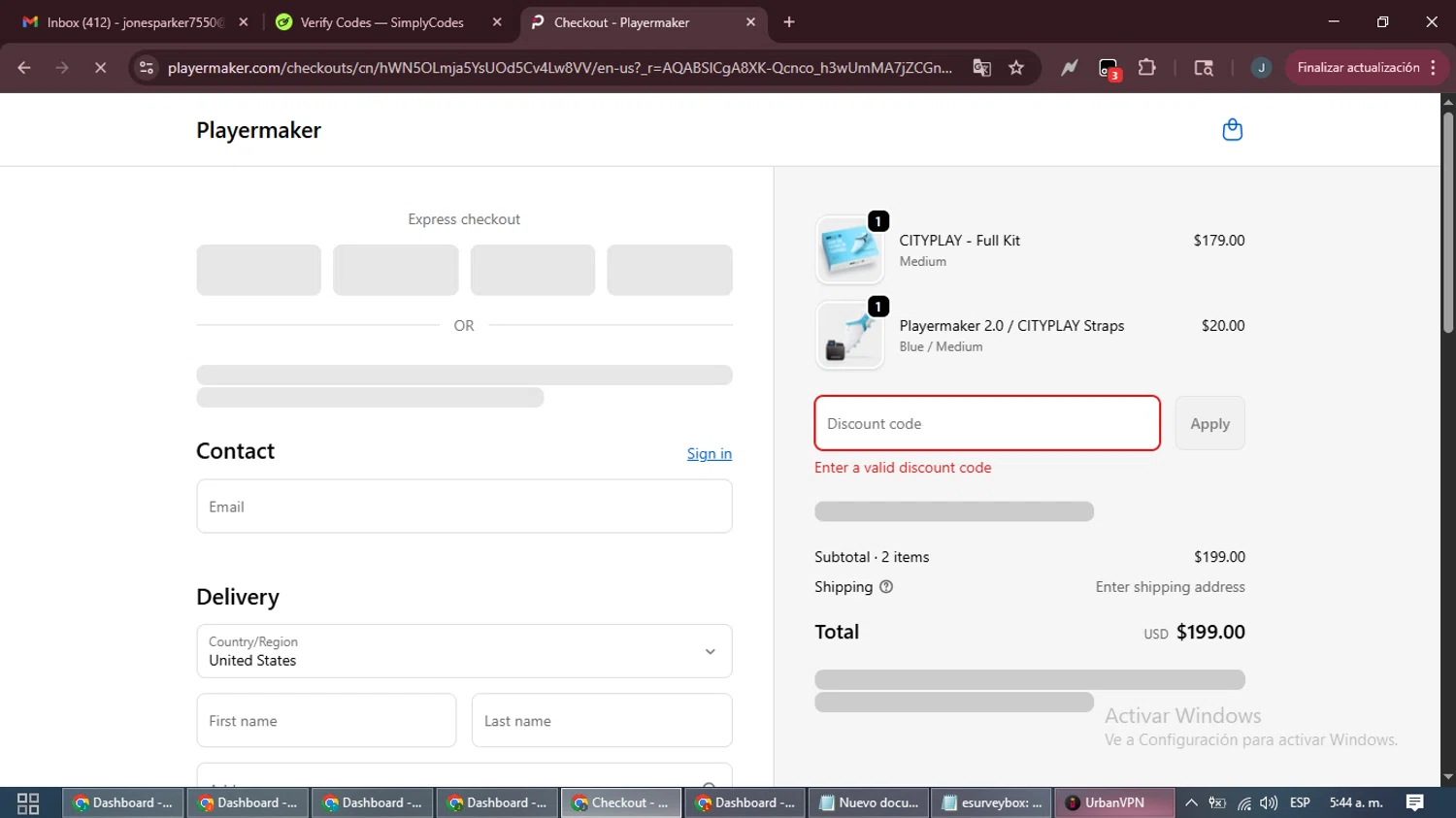The height and width of the screenshot is (818, 1456).
Task: Open the media/search side panel icon
Action: (x=1204, y=68)
